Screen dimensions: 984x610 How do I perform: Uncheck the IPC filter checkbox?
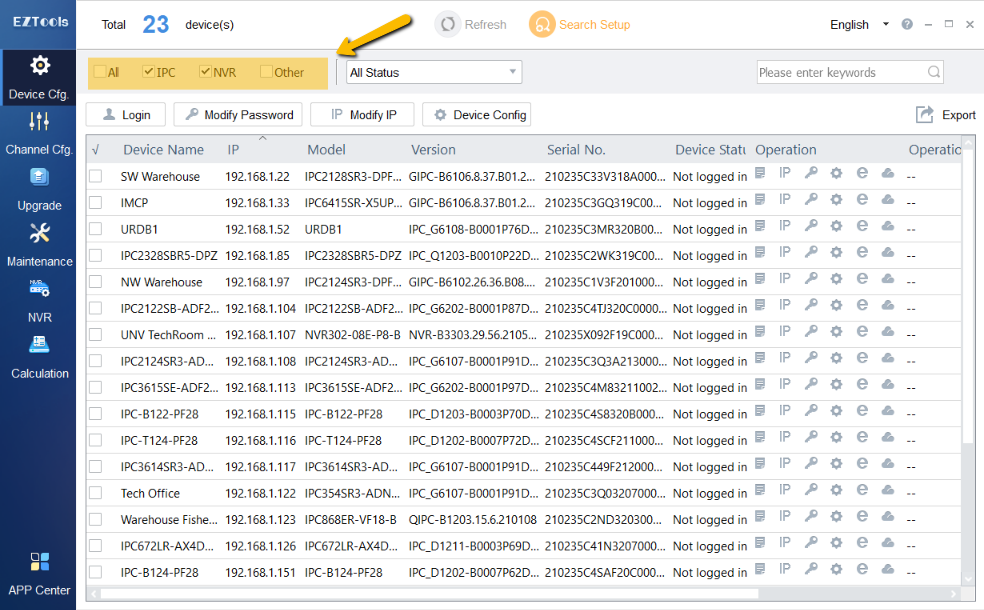click(x=149, y=72)
